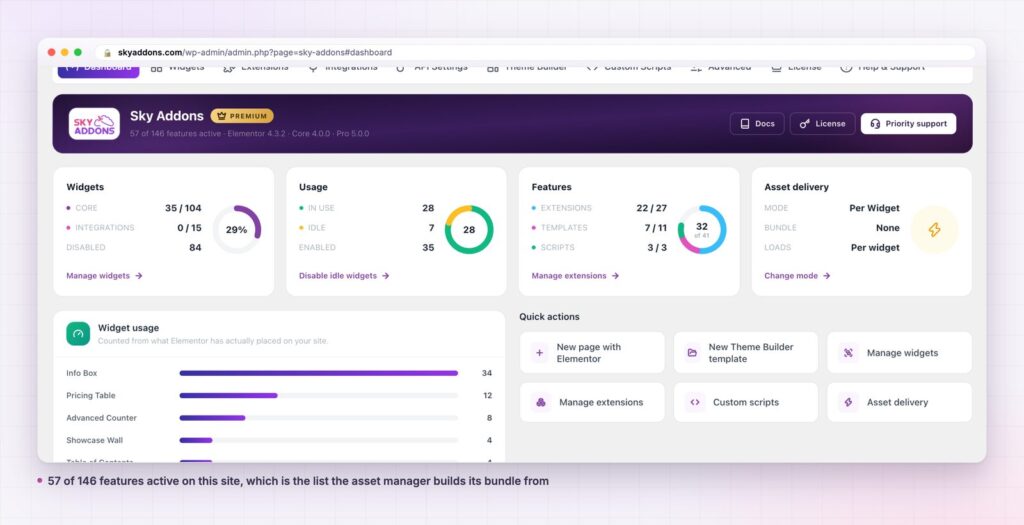Screen dimensions: 1024x525
Task: Click the EXTENSIONS value 22 / 27
Action: (652, 208)
